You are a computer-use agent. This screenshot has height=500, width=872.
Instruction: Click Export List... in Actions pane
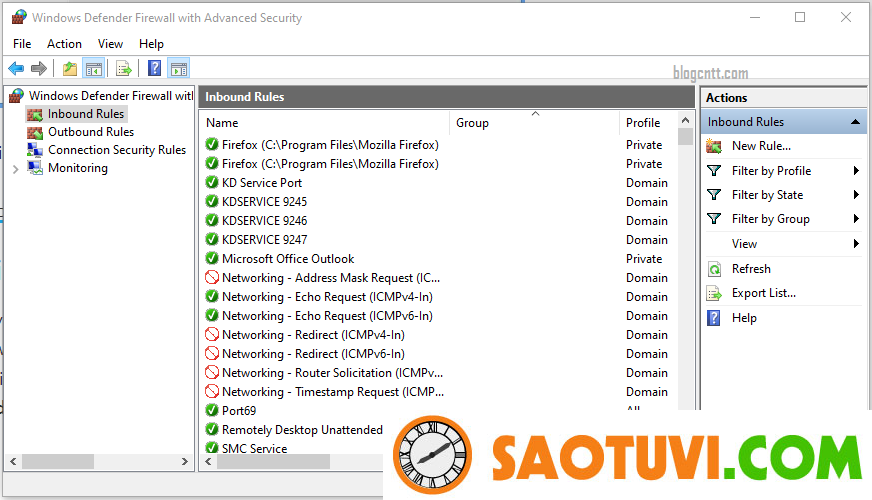click(x=764, y=293)
